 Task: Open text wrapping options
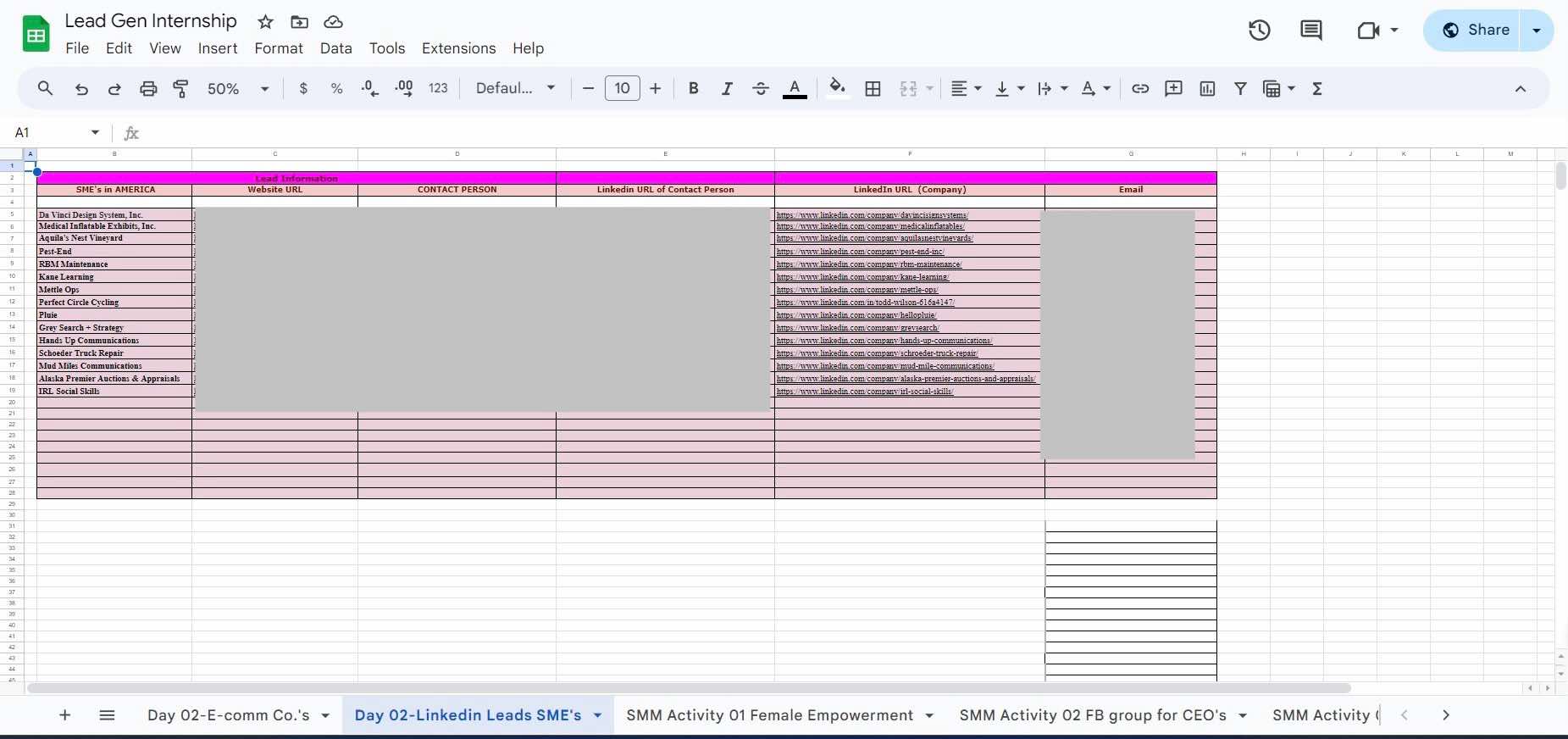point(1052,88)
